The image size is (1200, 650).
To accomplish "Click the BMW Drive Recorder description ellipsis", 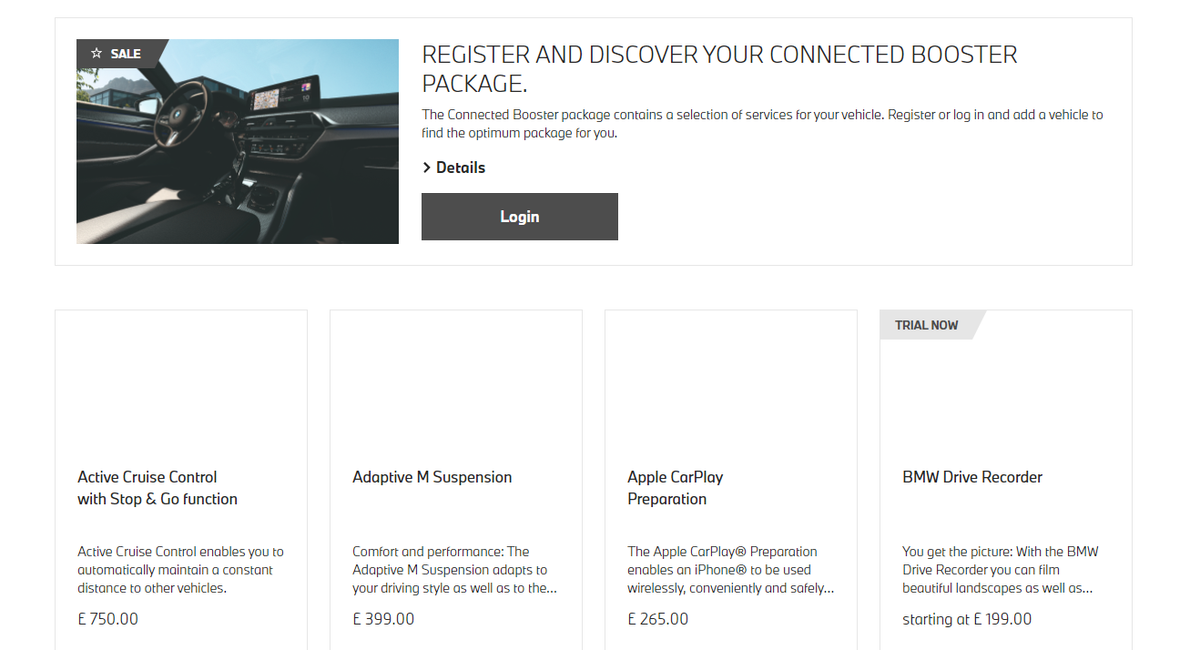I will click(1088, 588).
